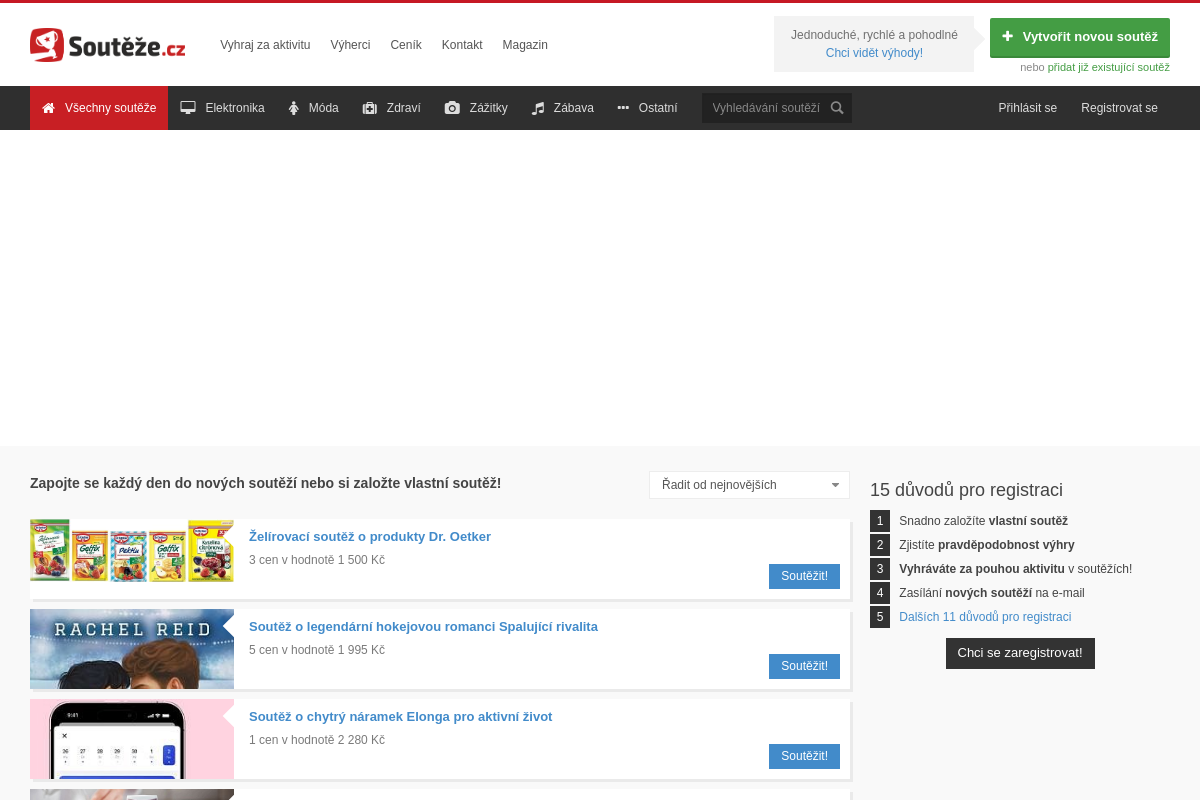Image resolution: width=1200 pixels, height=800 pixels.
Task: Click Vytvořit novou soutěž button
Action: [1080, 37]
